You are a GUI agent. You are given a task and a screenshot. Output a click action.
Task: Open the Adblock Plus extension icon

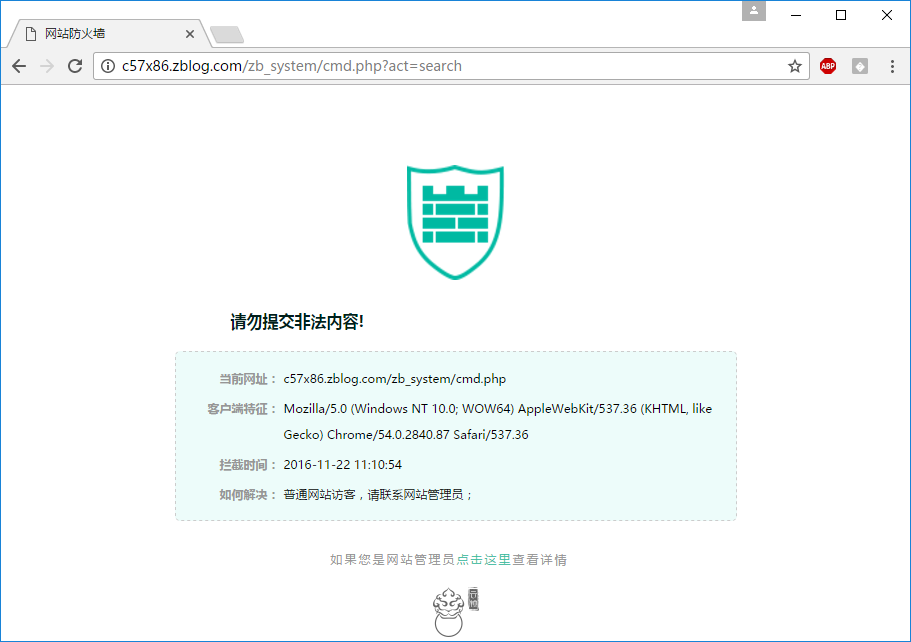[x=827, y=67]
